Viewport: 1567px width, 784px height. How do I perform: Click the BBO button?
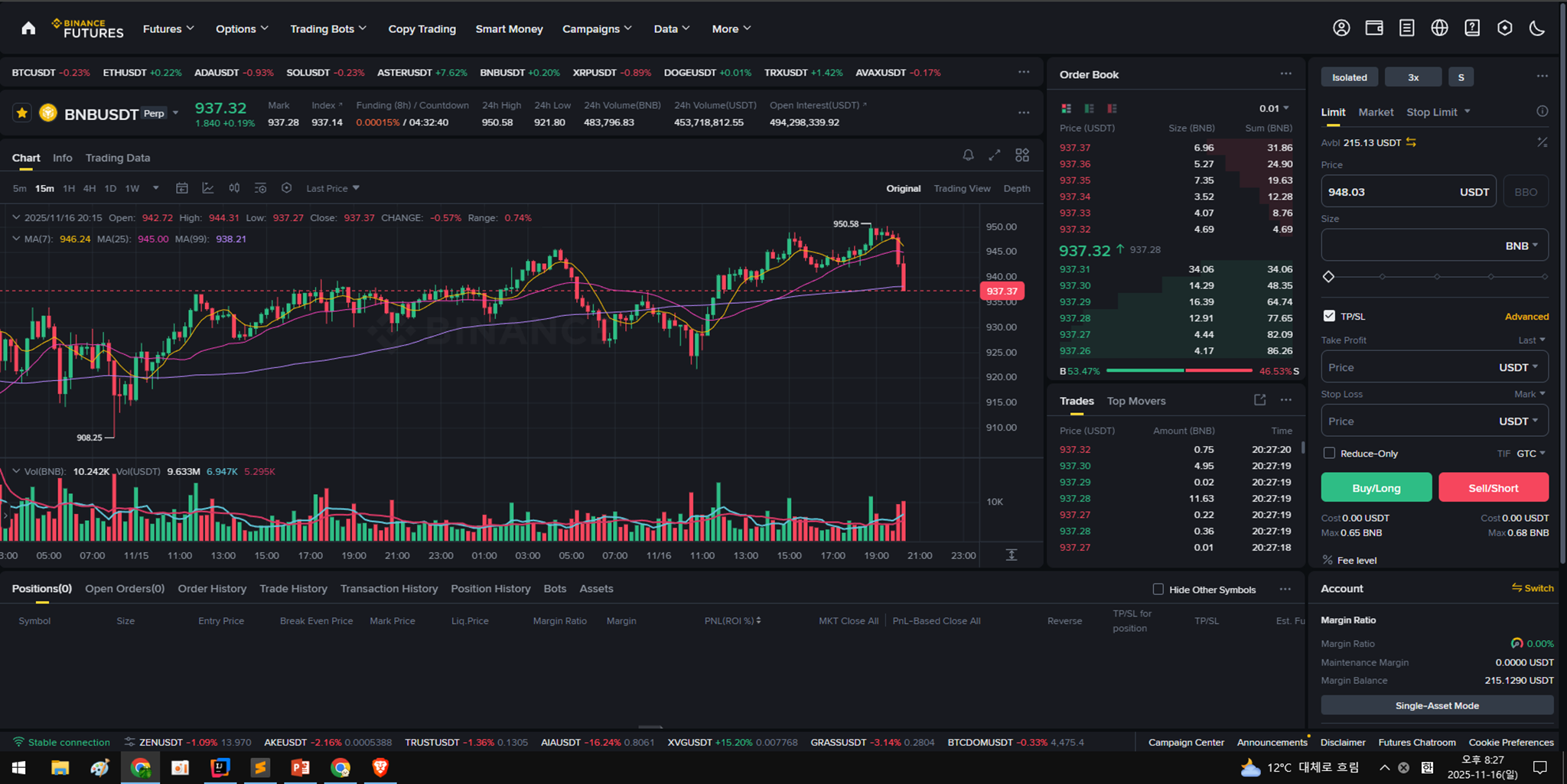pyautogui.click(x=1526, y=191)
